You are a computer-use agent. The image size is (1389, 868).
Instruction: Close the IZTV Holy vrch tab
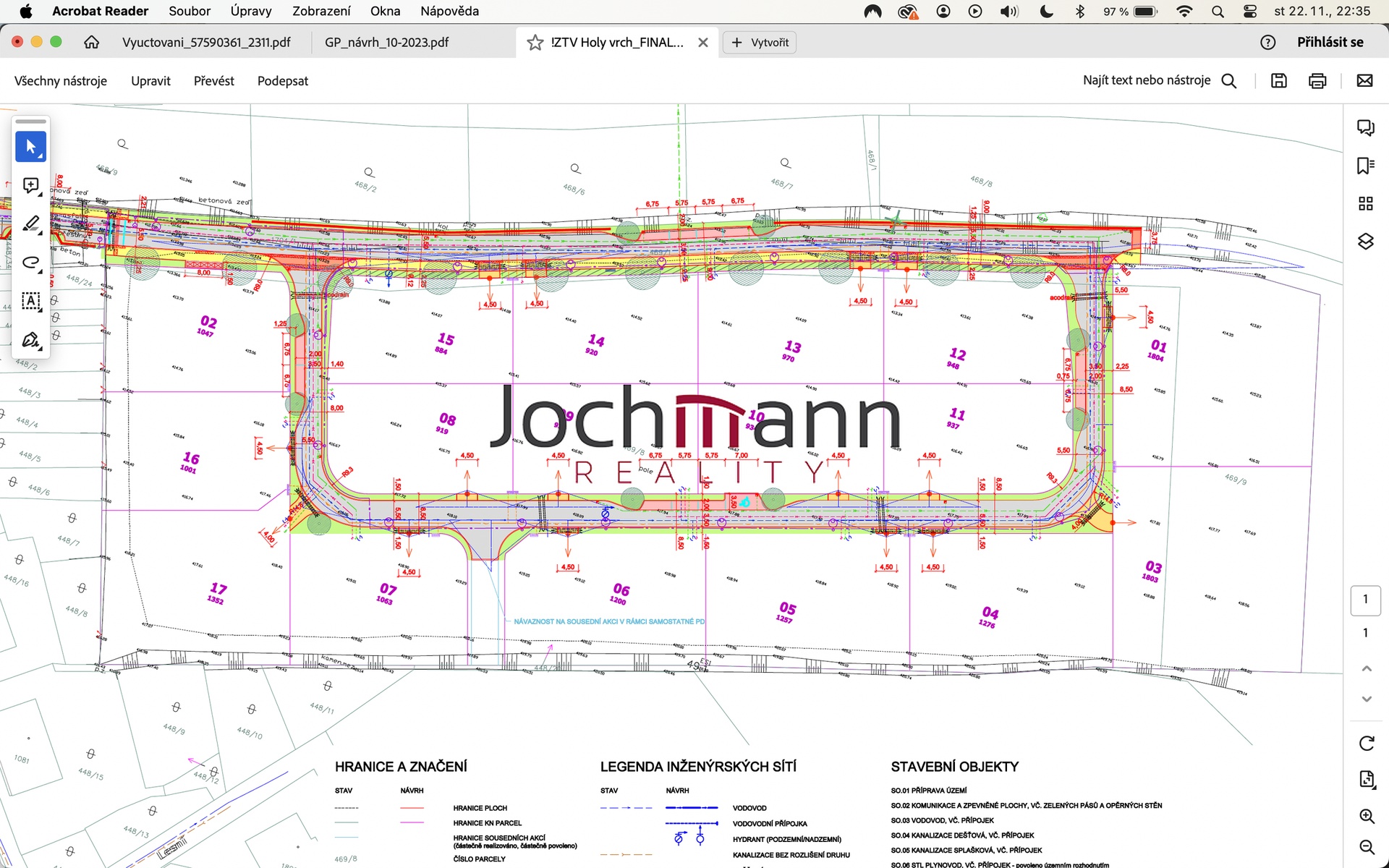pos(702,43)
